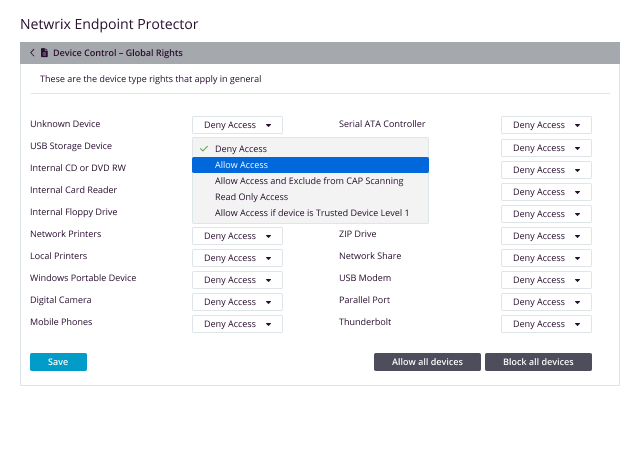Select the Read Only Access option

click(x=310, y=197)
